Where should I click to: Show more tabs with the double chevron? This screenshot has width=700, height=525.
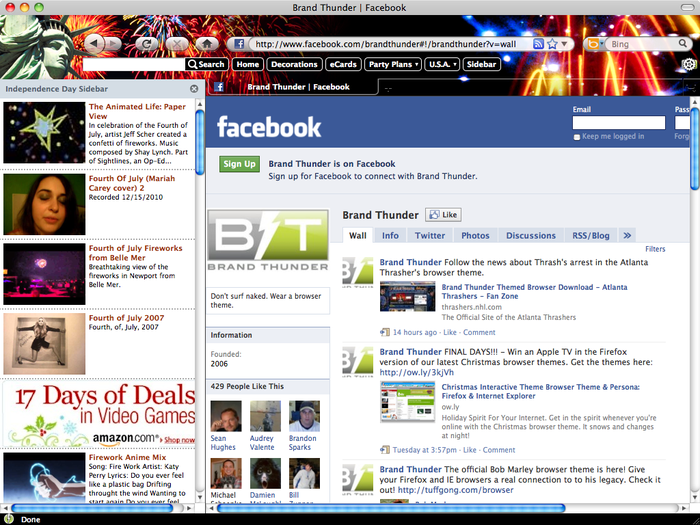(x=627, y=235)
